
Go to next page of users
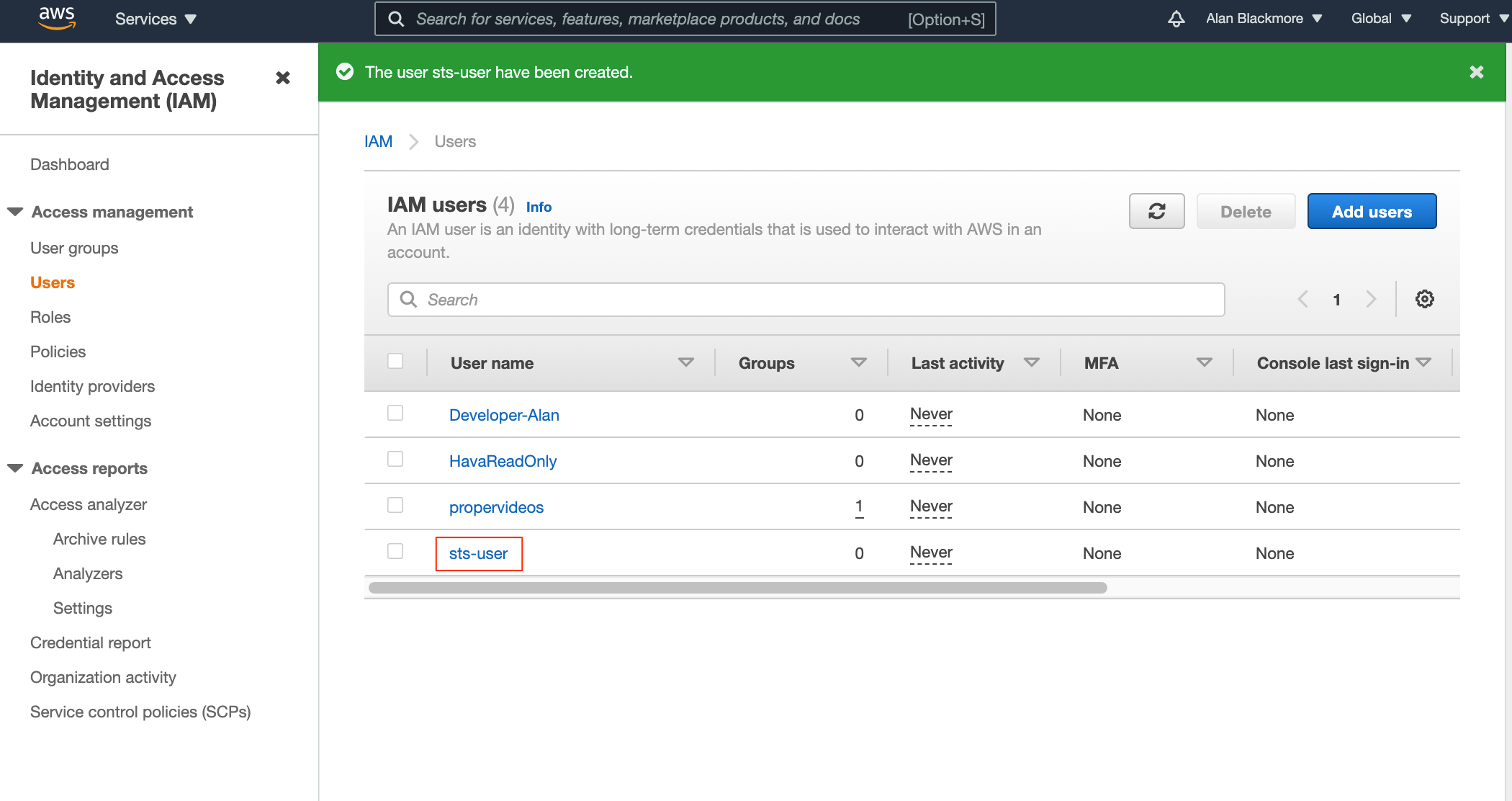coord(1371,299)
